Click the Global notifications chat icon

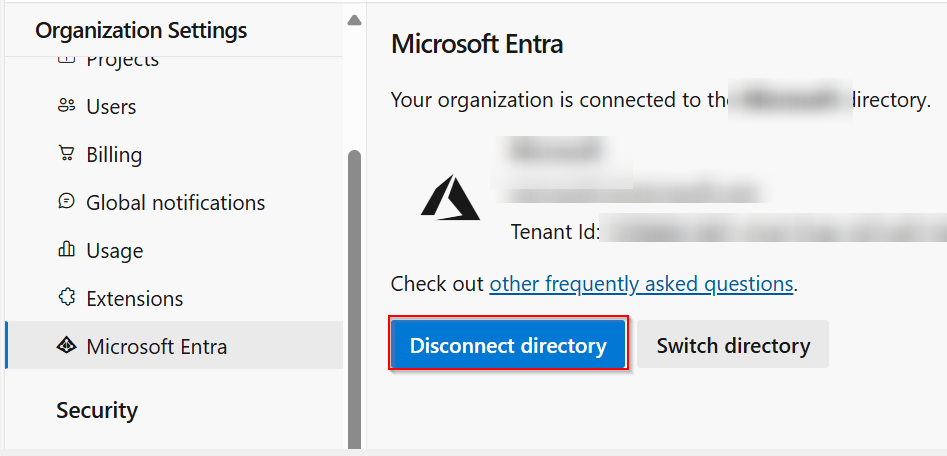66,202
